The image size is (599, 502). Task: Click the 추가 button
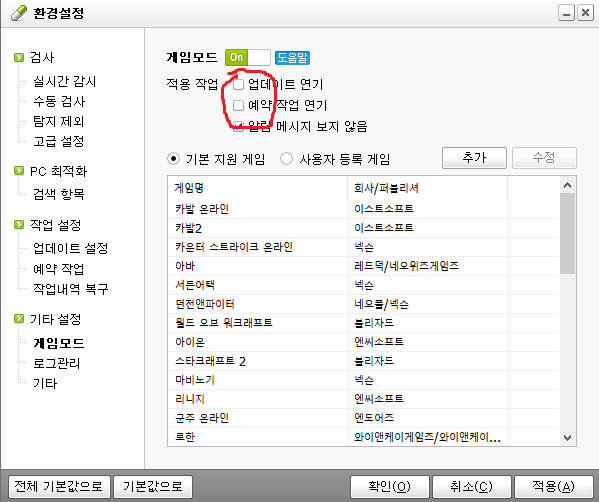click(474, 158)
